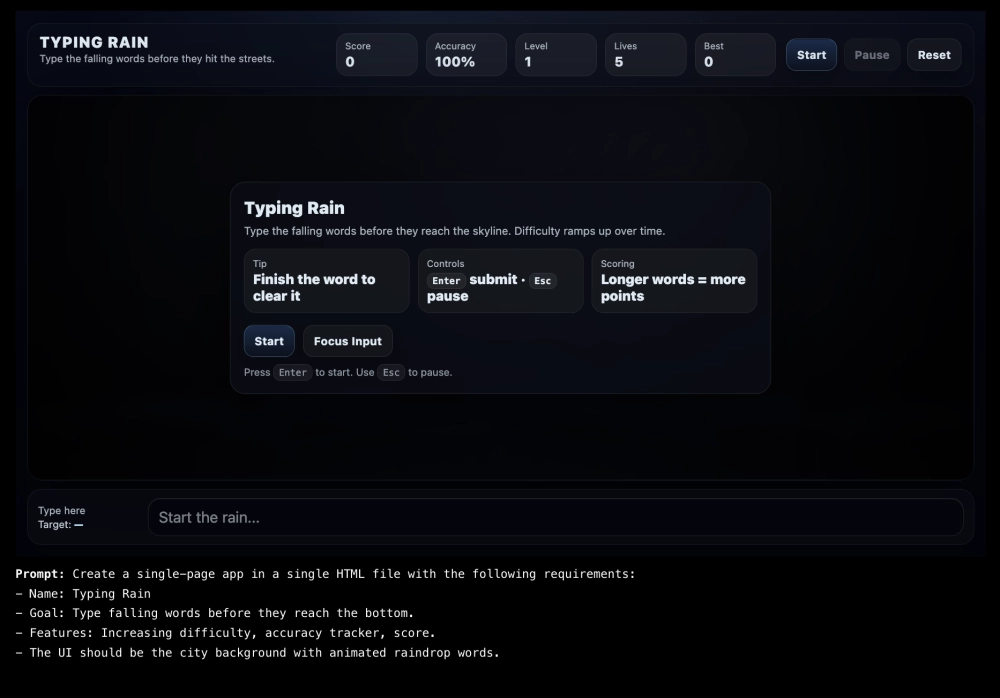Click the 'pause' text in the Controls card
Image resolution: width=1000 pixels, height=698 pixels.
tap(447, 297)
